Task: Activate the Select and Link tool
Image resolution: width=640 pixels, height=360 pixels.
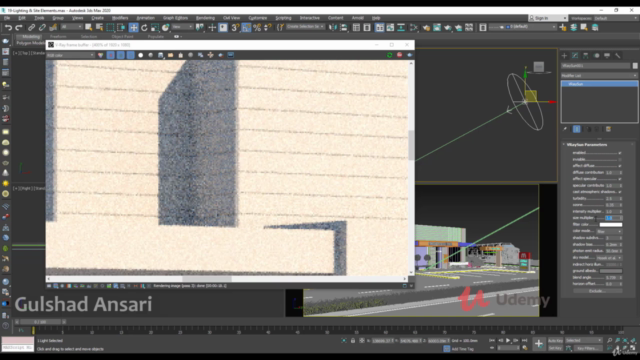Action: click(31, 27)
